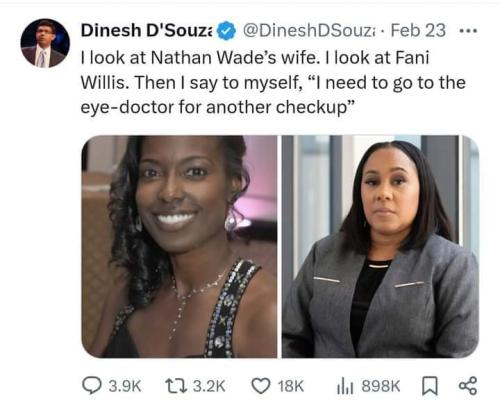Open the author's profile picture
500x403 pixels.
pyautogui.click(x=45, y=43)
